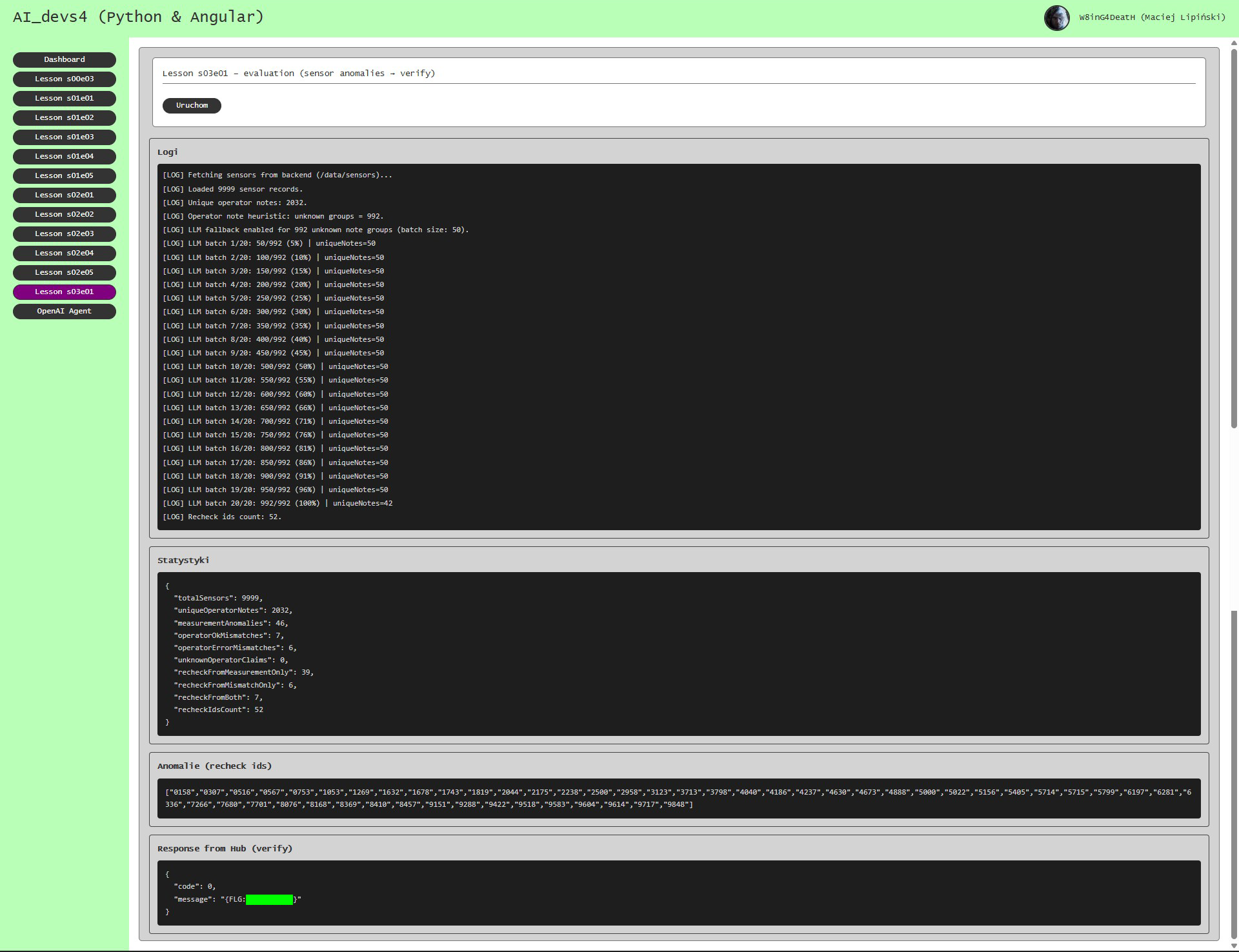The height and width of the screenshot is (952, 1239).
Task: Click the user avatar picture
Action: [1056, 18]
